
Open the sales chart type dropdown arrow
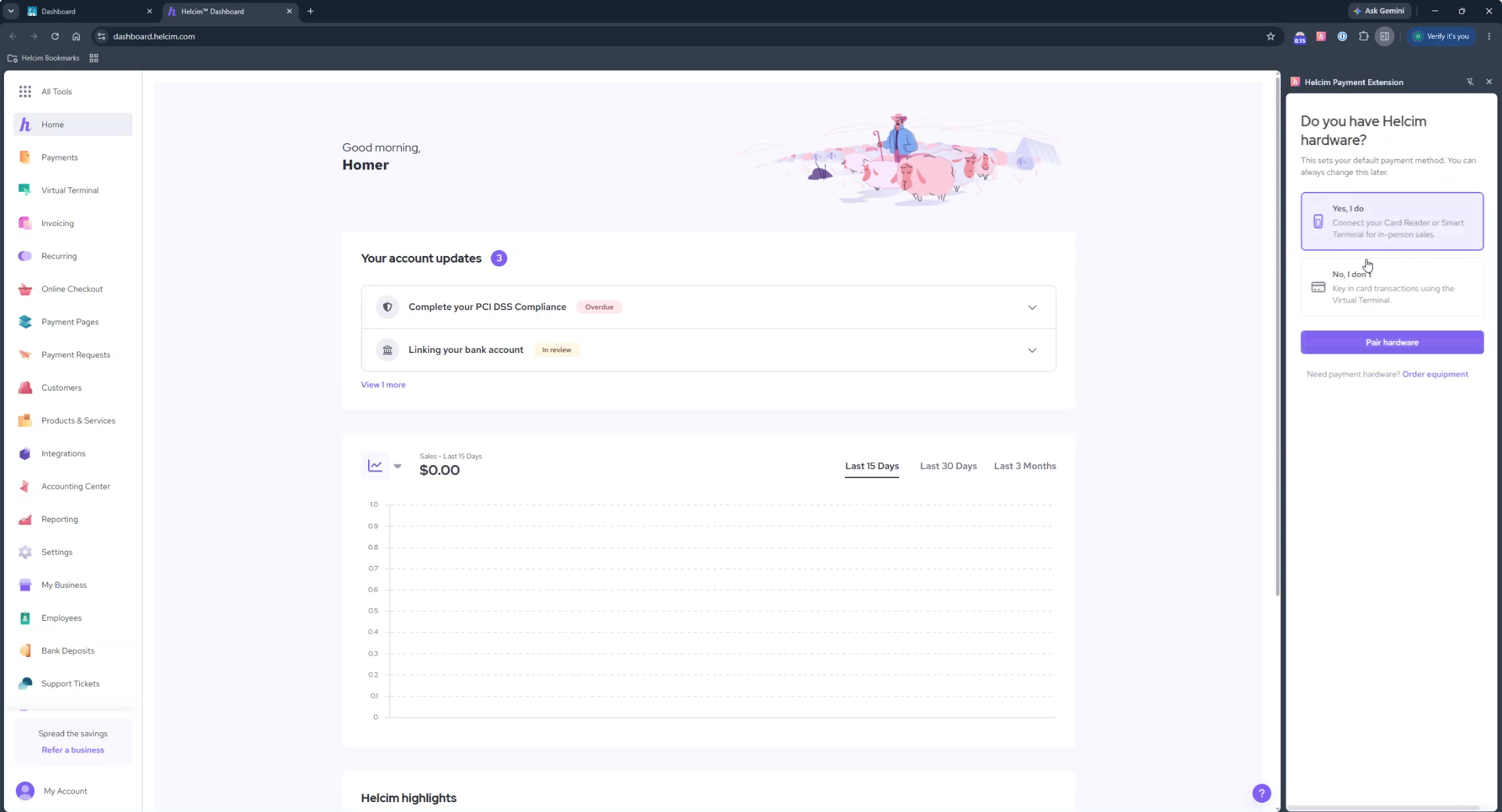397,466
